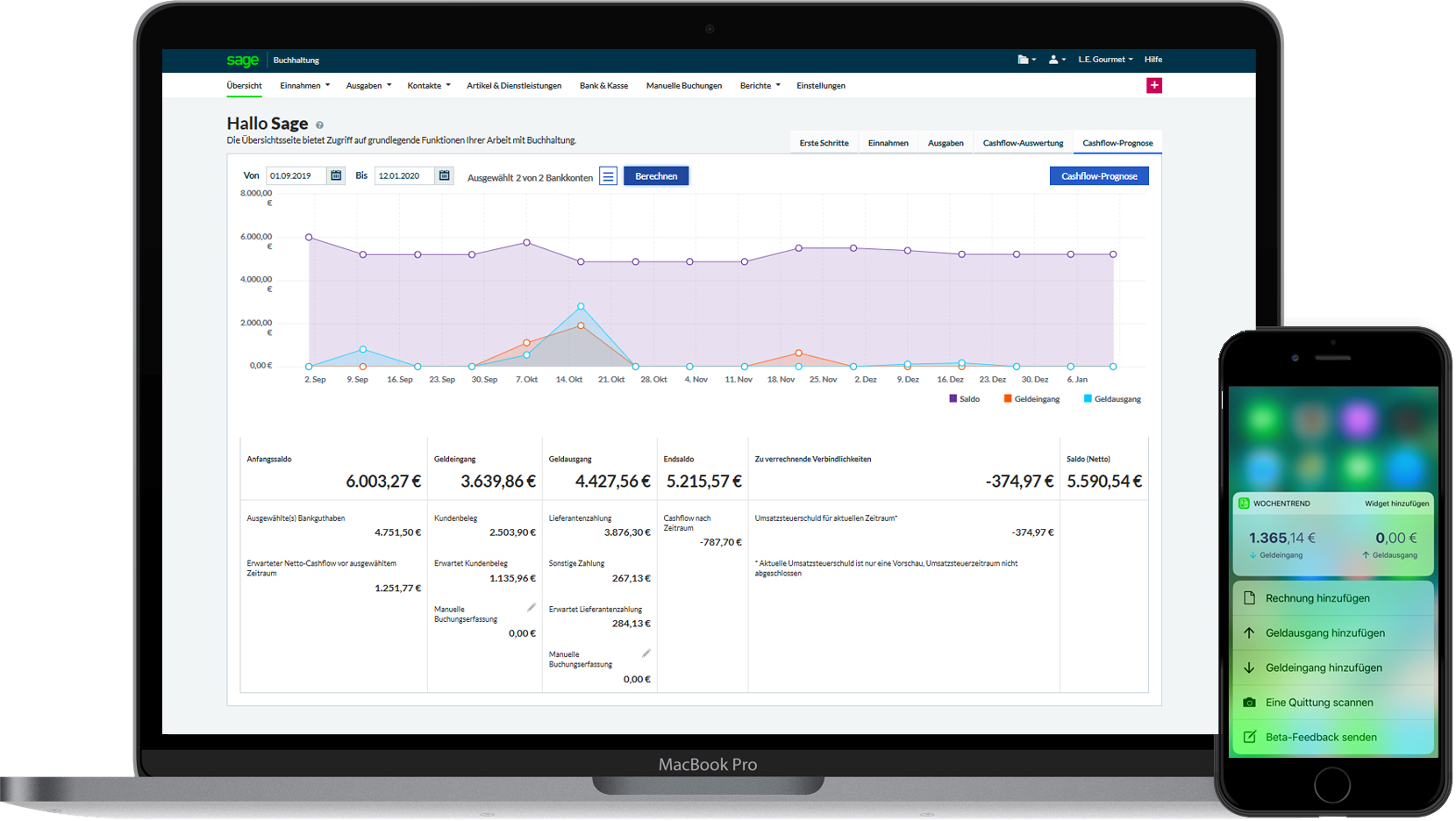Expand the L.E. Gourmet company menu

(x=1105, y=60)
